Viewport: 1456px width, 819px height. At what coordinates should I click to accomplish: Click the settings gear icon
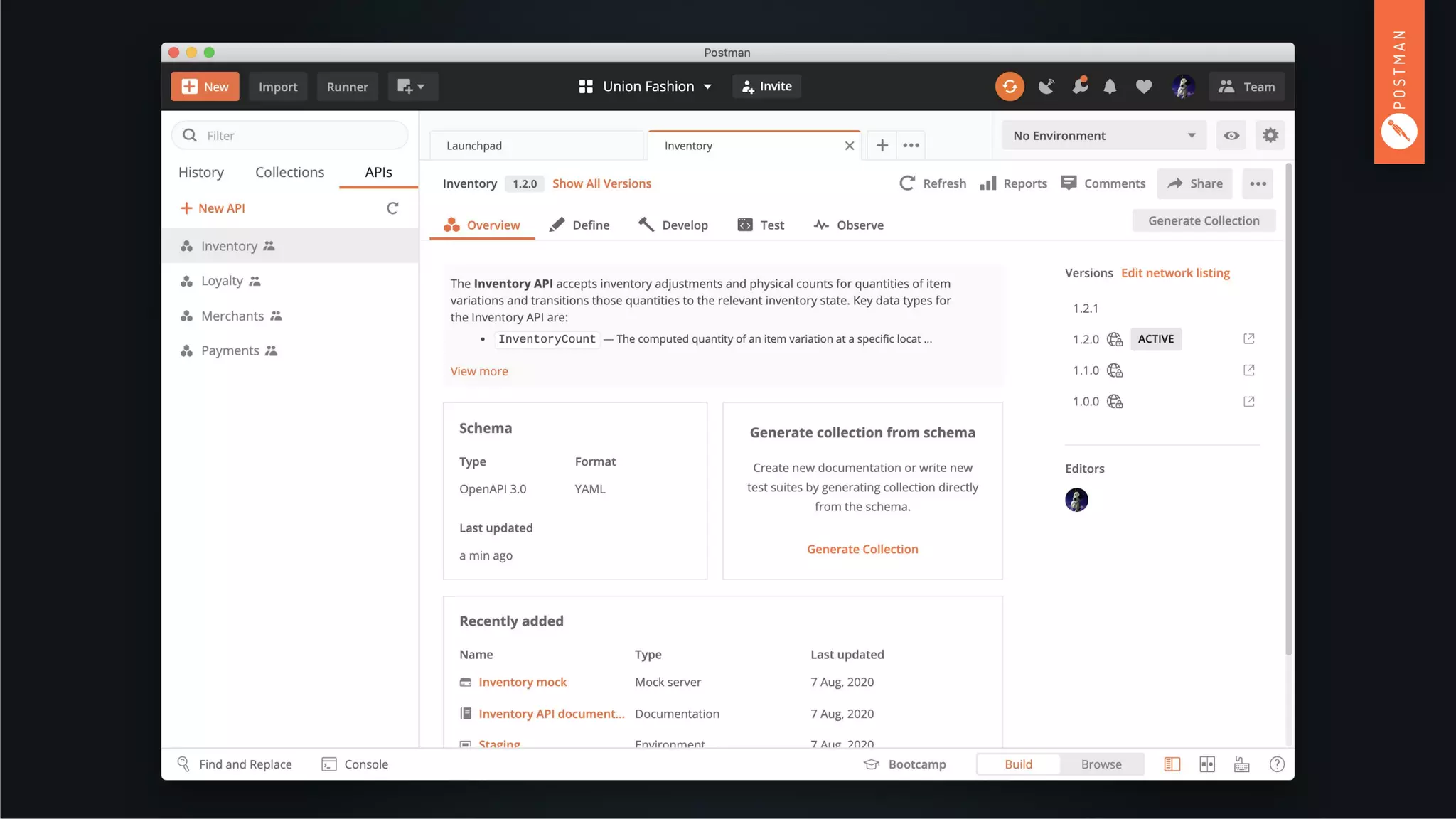click(x=1270, y=135)
